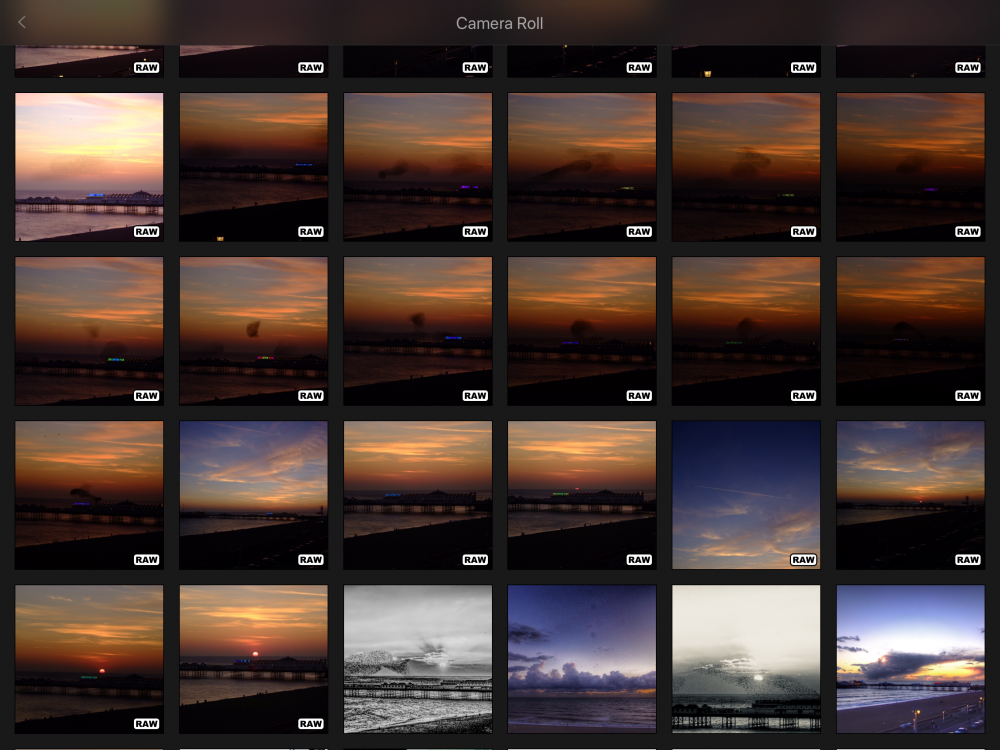
Task: Tap the back chevron arrow
Action: point(22,22)
